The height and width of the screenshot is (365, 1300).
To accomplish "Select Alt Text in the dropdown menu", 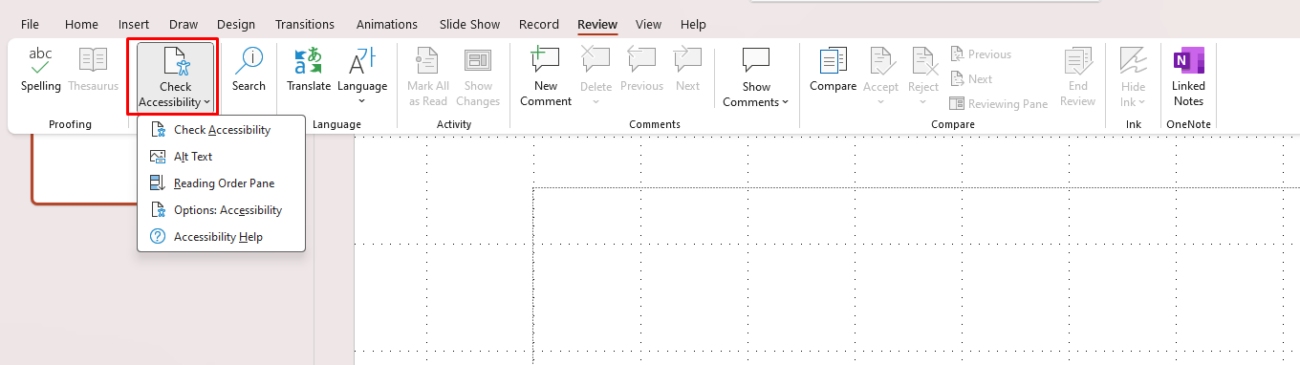I will coord(221,156).
